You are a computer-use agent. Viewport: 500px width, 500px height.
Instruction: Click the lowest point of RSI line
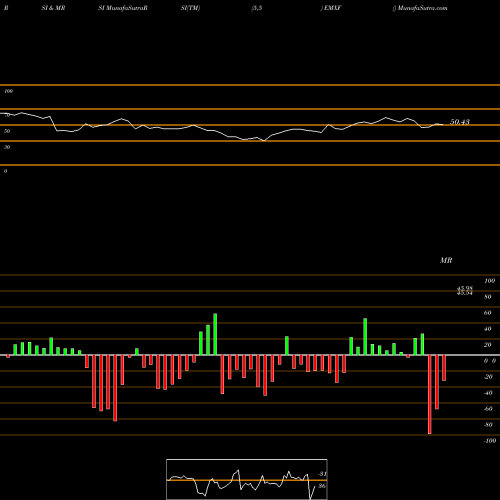(264, 141)
